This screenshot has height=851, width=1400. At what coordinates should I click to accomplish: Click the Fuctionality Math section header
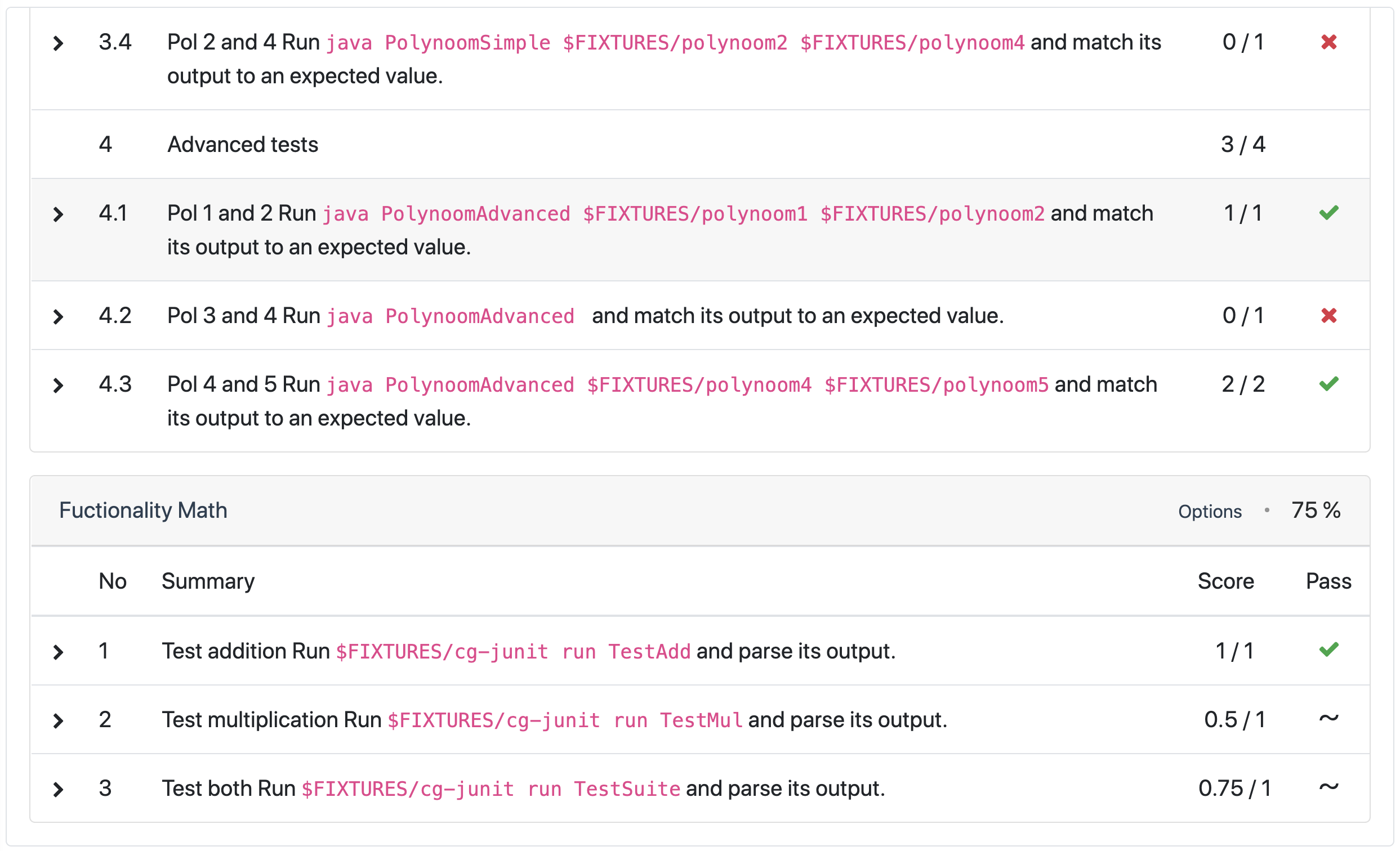tap(143, 510)
